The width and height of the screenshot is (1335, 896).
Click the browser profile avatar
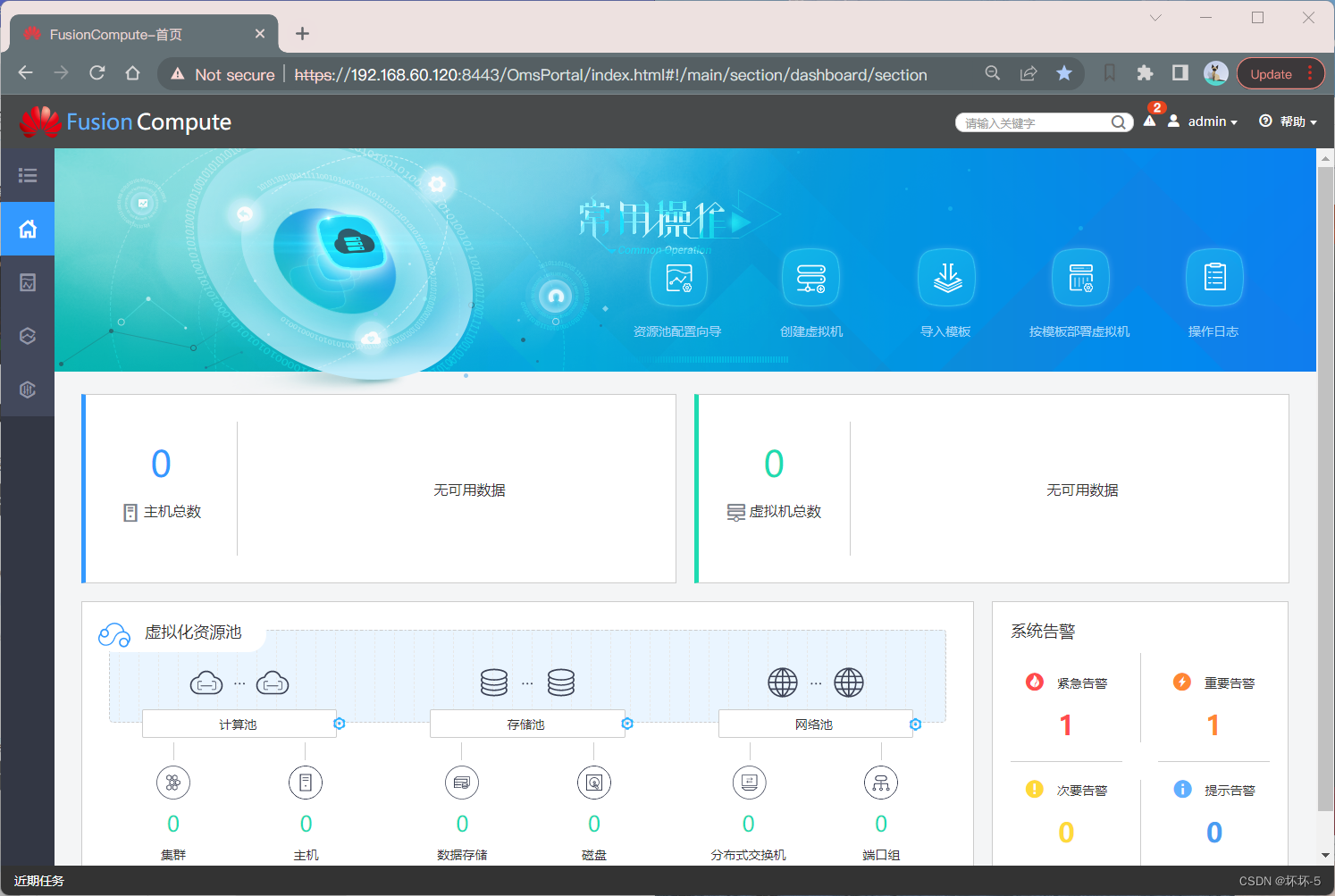[x=1215, y=73]
